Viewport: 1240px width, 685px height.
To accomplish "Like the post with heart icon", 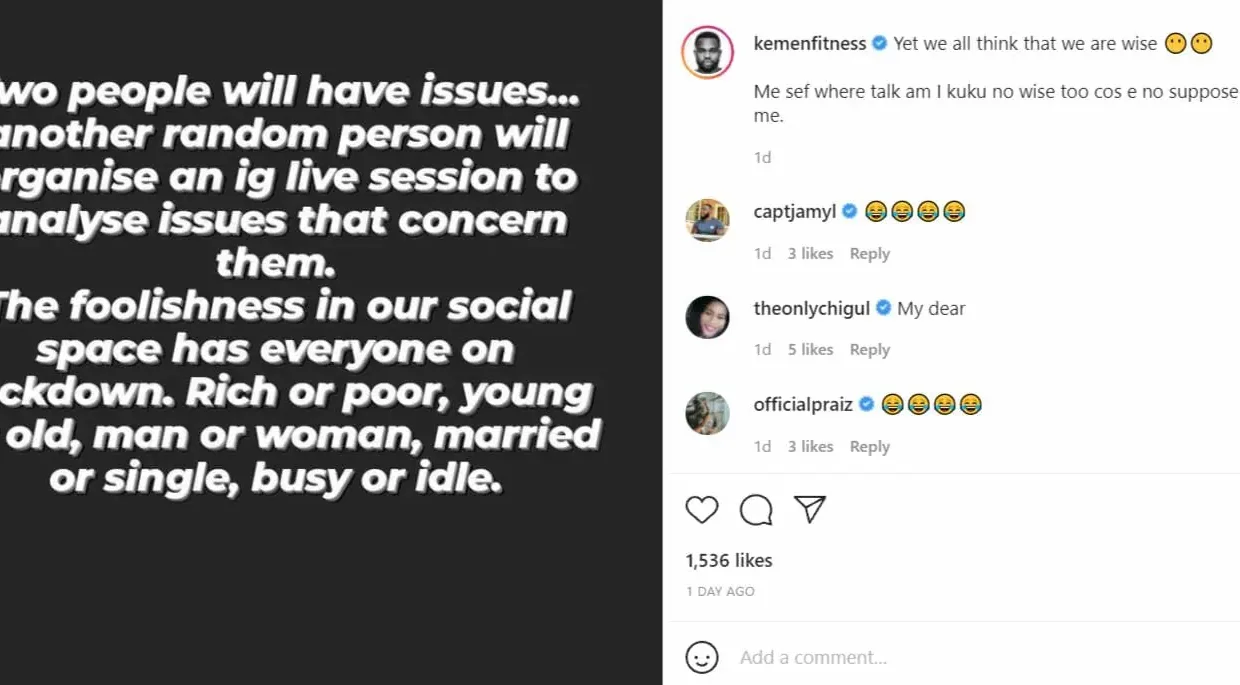I will tap(702, 510).
